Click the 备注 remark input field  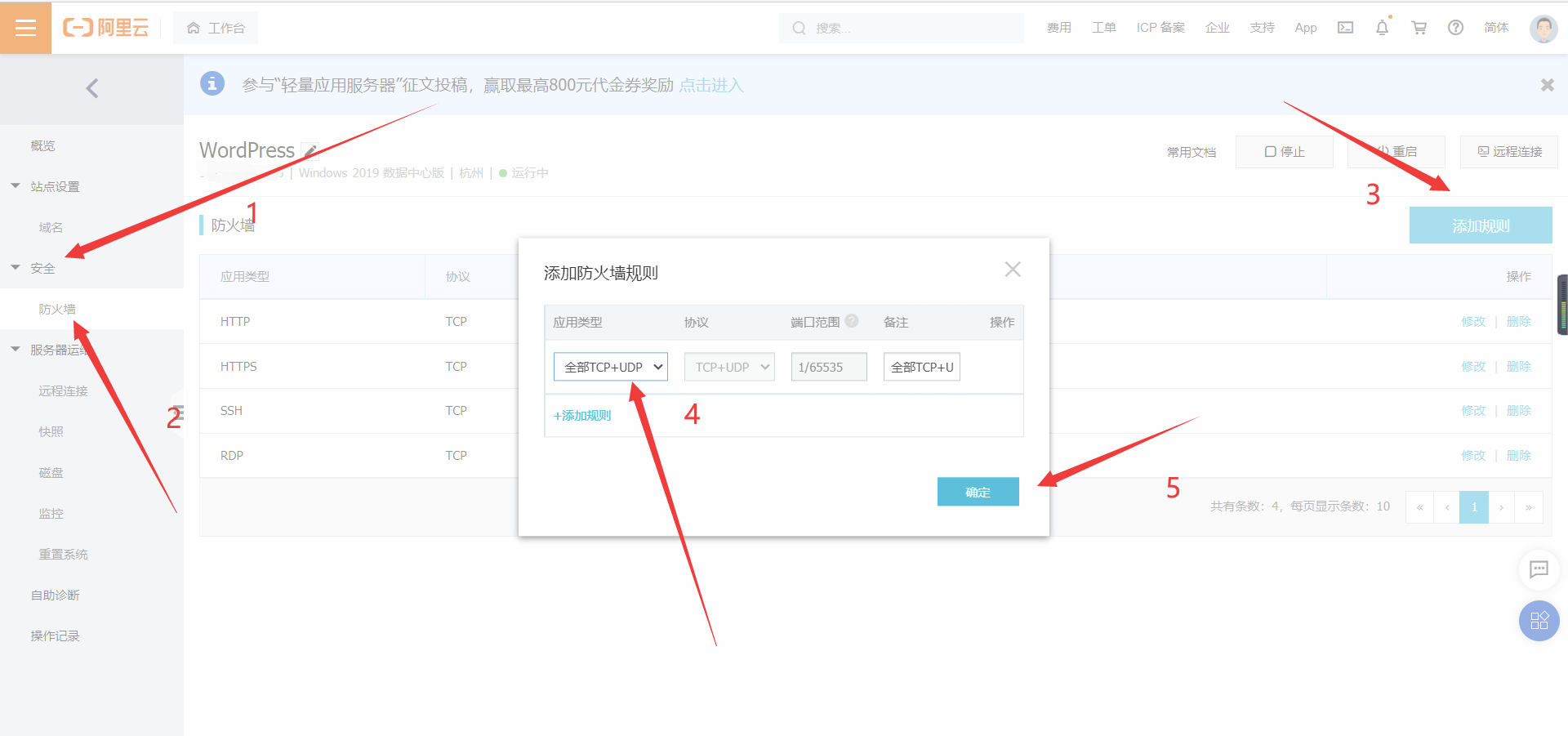coord(922,367)
